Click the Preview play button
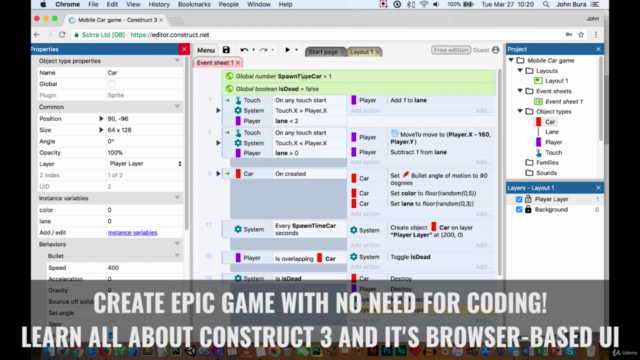 point(287,50)
